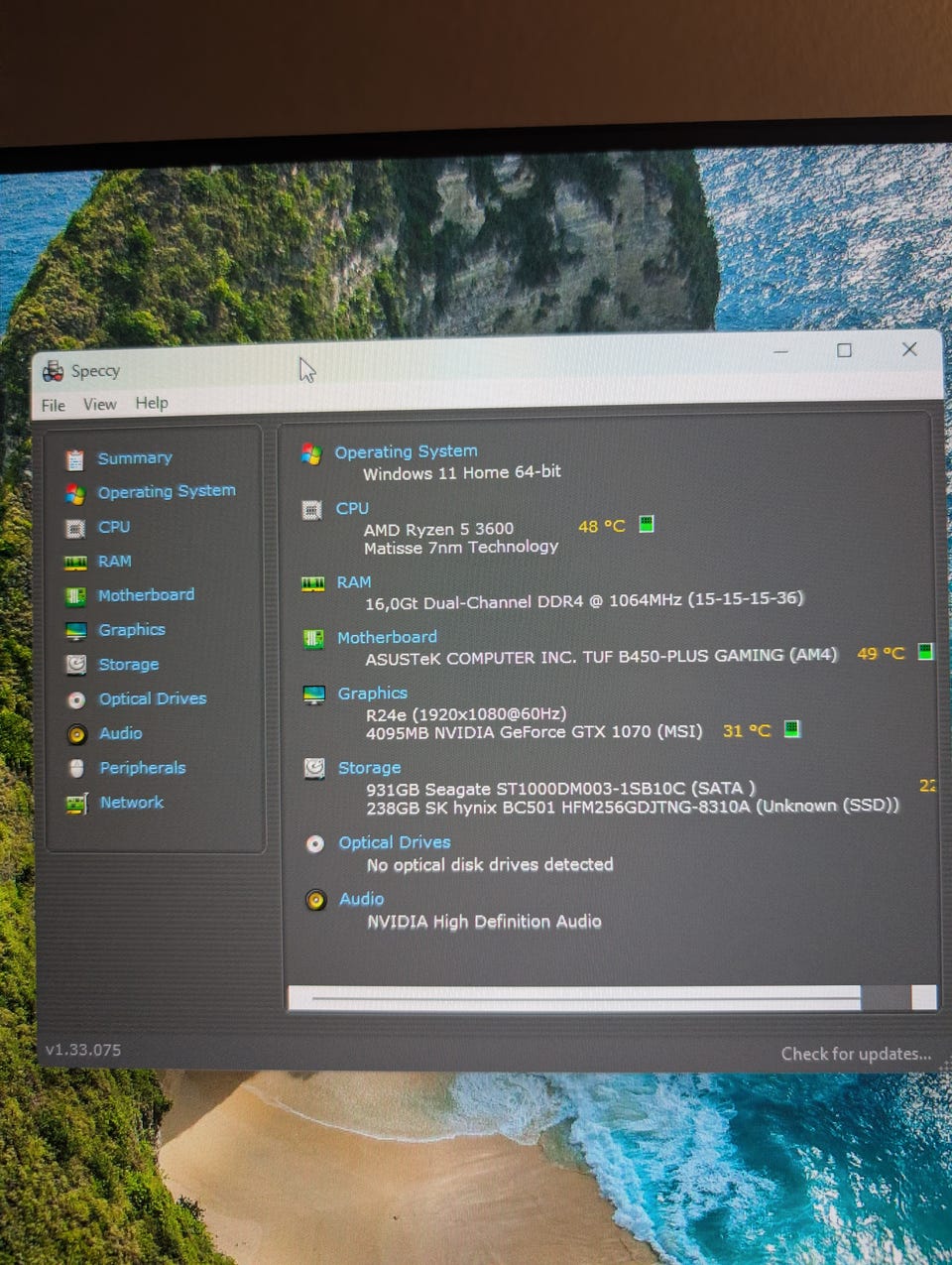Select Operating System in the sidebar

(x=167, y=491)
